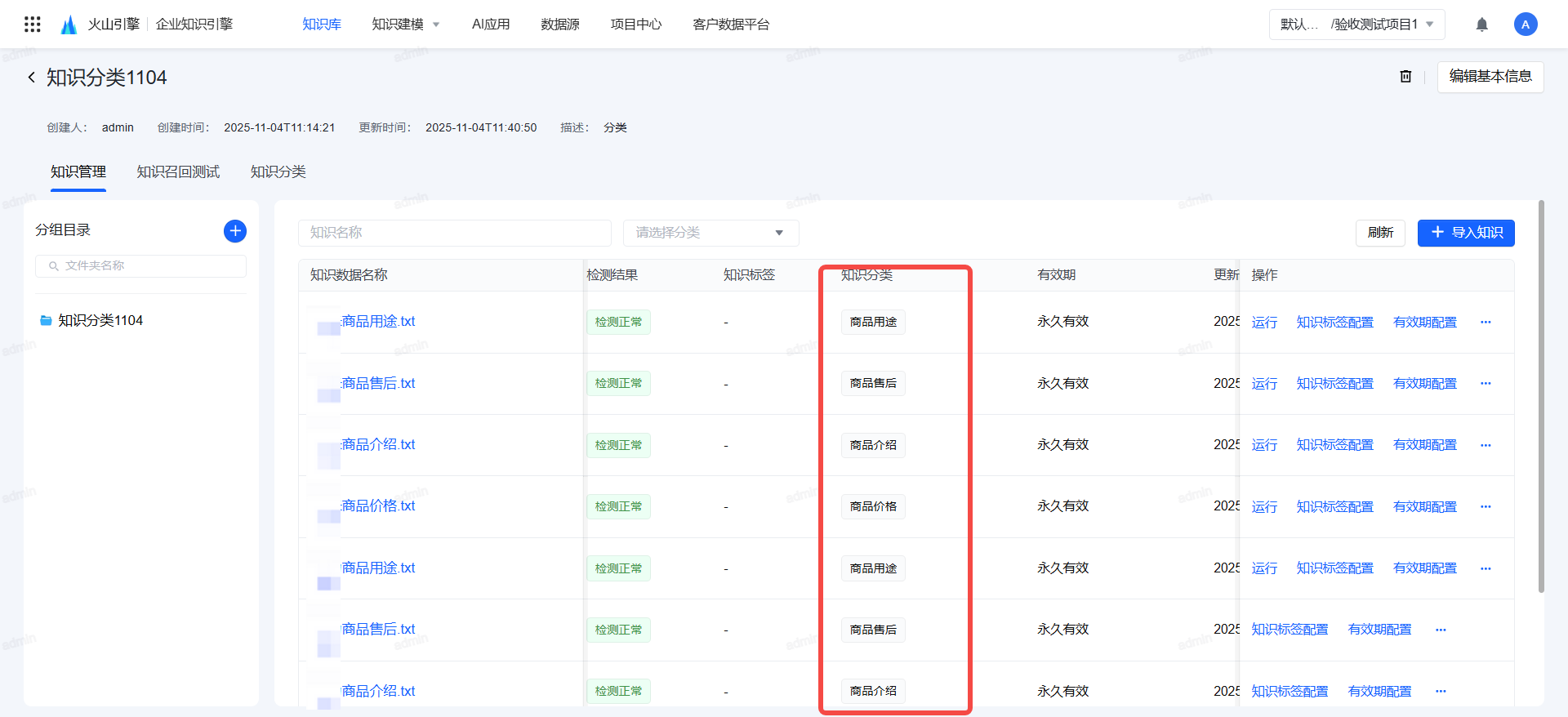
Task: Click the 刷新 button
Action: click(1380, 233)
